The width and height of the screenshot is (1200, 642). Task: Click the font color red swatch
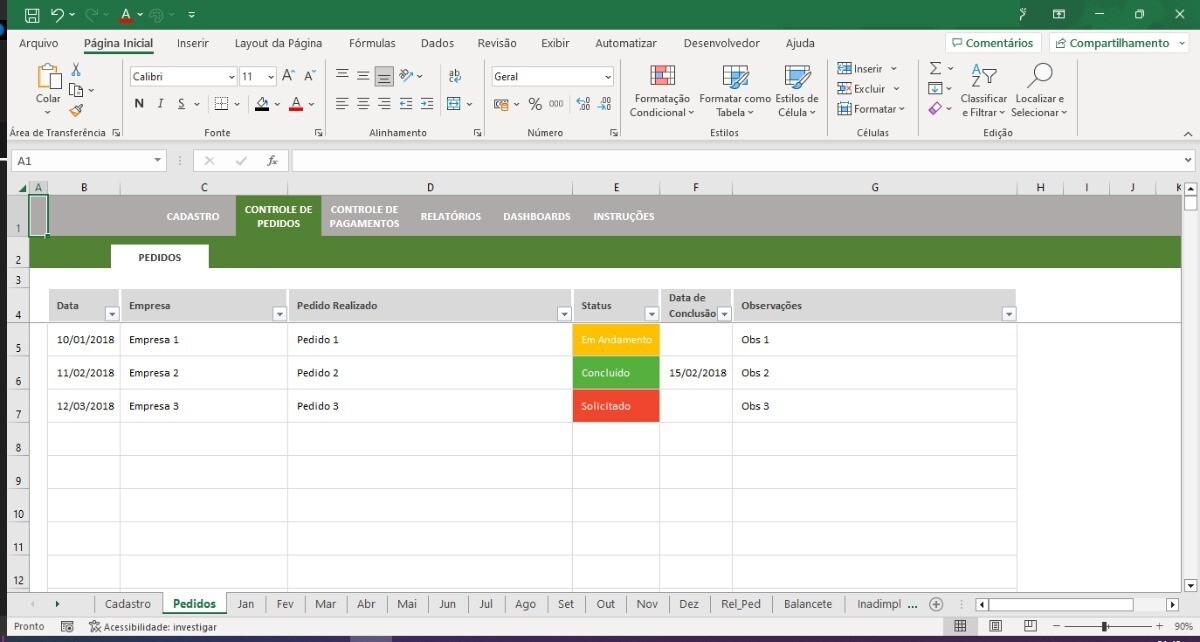295,104
